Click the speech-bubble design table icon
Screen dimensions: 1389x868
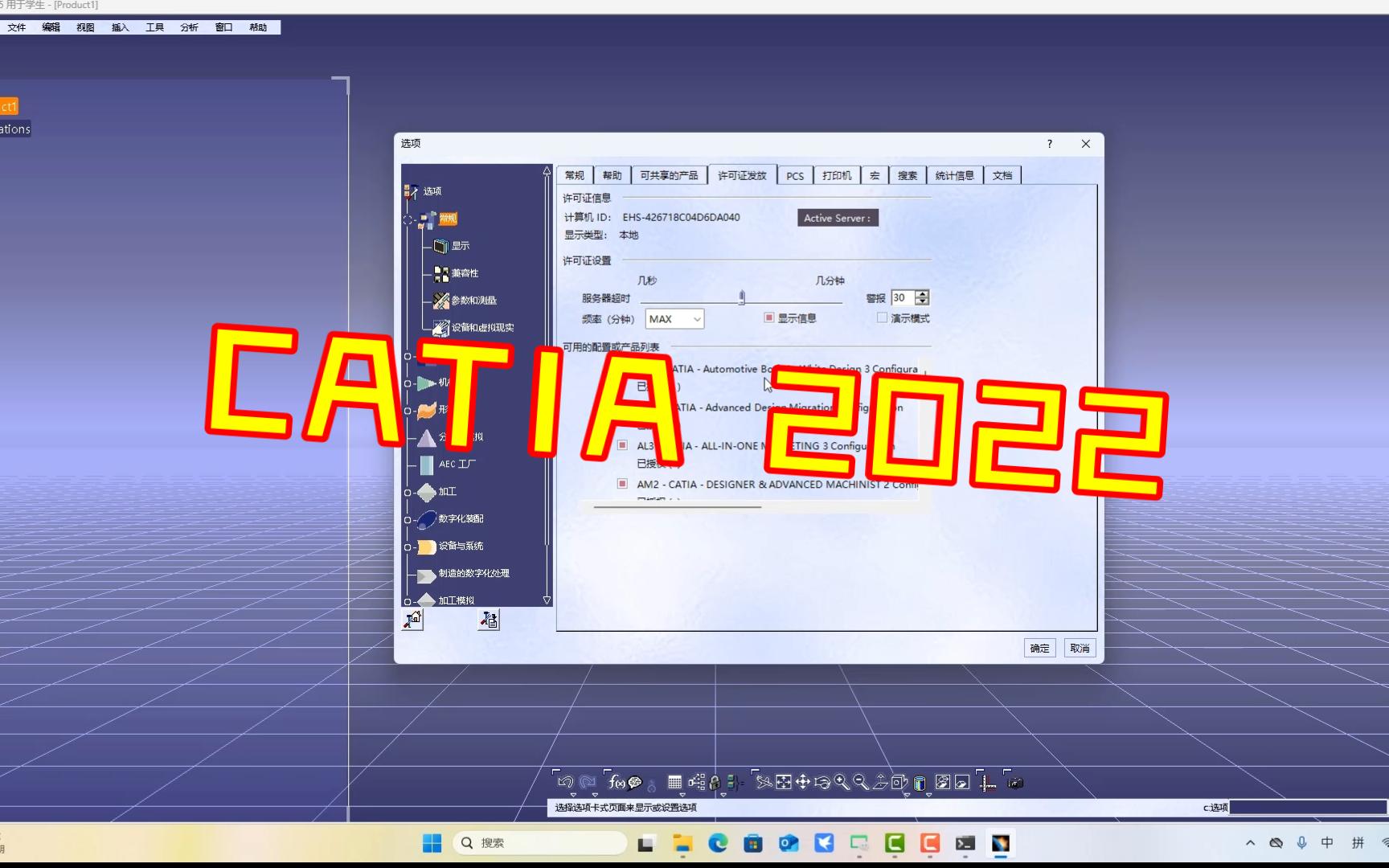coord(635,782)
